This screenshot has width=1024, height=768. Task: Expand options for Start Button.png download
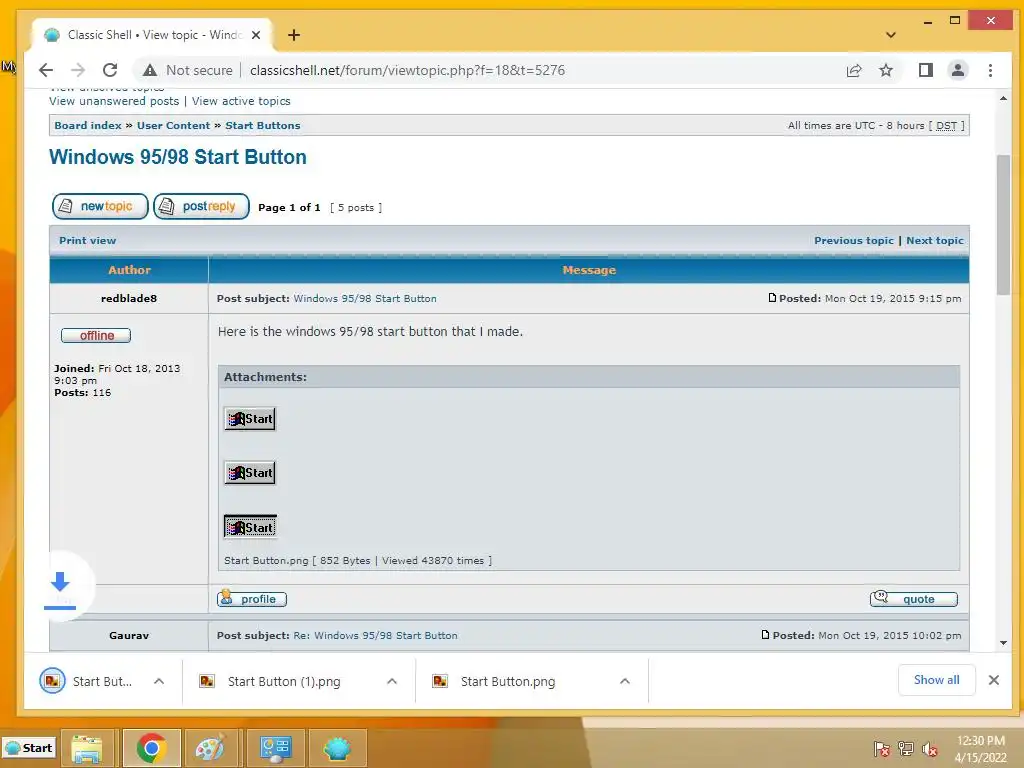[x=625, y=681]
